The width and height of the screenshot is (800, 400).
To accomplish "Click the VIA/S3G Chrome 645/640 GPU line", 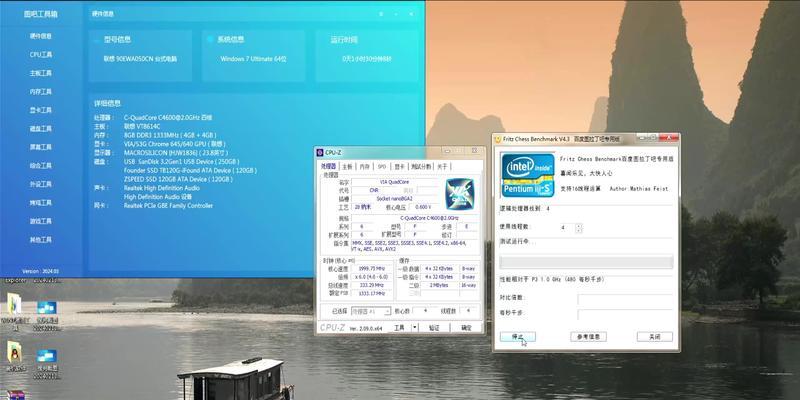I will 174,144.
